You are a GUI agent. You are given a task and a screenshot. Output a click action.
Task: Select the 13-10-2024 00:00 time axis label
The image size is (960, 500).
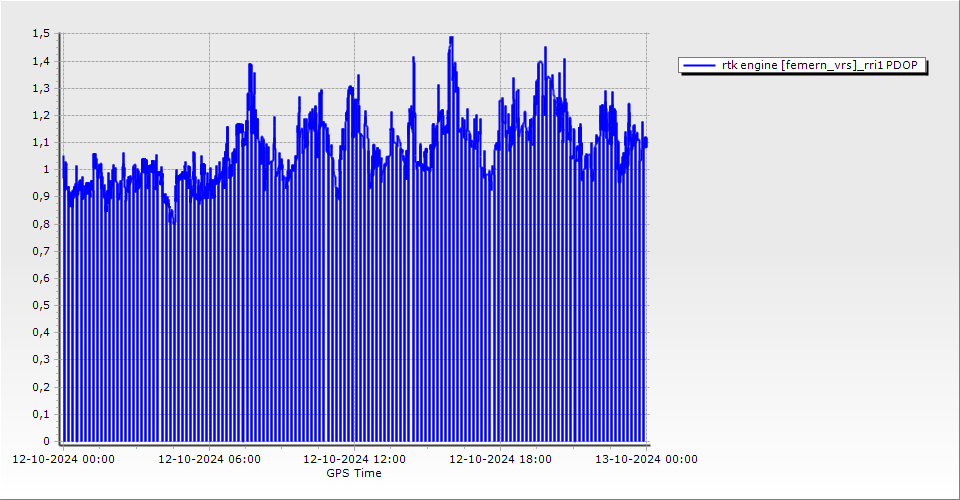click(646, 459)
